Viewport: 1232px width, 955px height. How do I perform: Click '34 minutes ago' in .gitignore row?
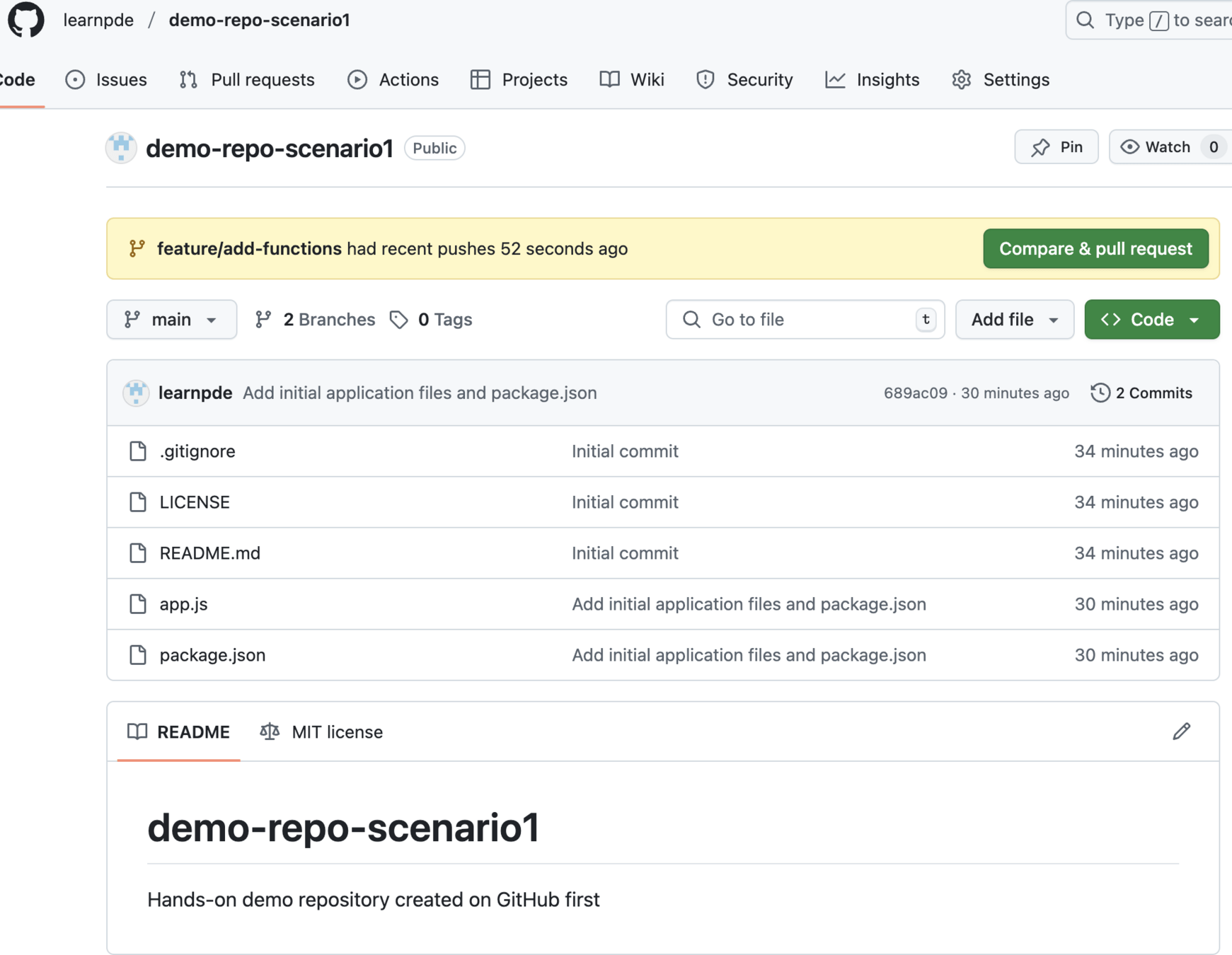[1136, 451]
